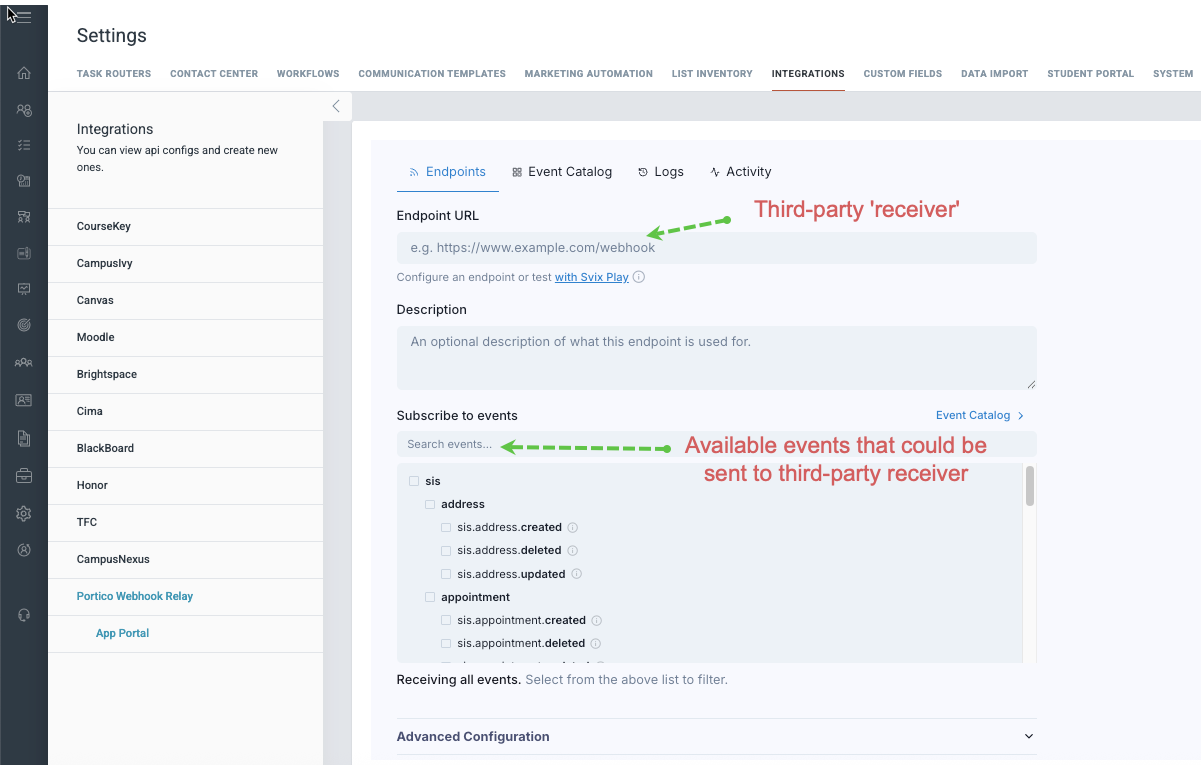Open the settings gear icon in the sidebar

point(24,513)
